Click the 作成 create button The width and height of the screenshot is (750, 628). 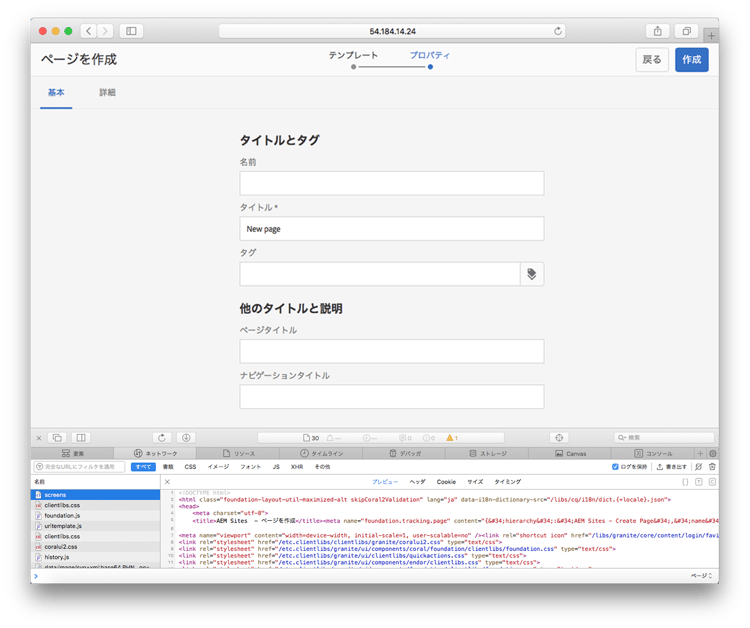point(692,60)
